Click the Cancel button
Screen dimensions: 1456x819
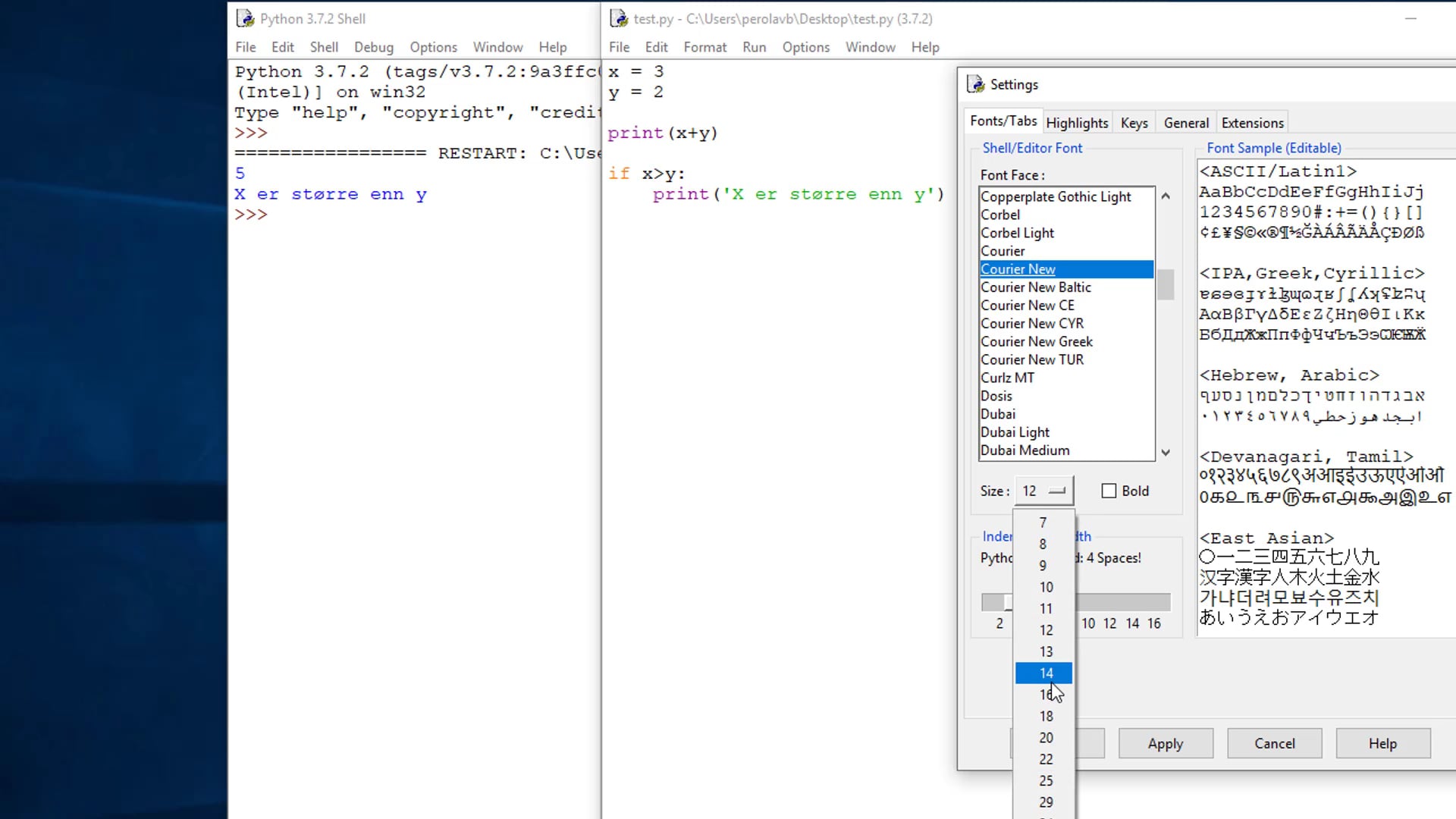1274,743
